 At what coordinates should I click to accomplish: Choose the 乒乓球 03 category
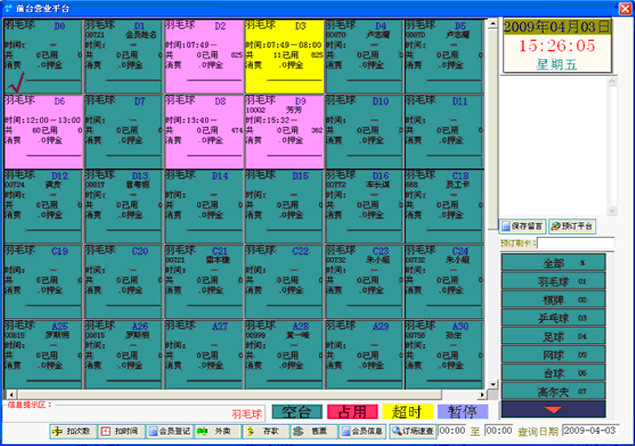553,318
